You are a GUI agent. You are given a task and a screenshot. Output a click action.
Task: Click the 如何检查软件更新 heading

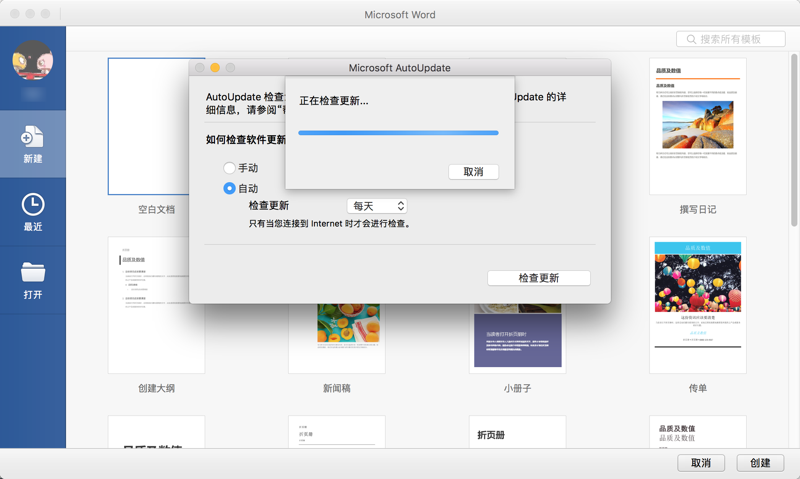tap(245, 140)
